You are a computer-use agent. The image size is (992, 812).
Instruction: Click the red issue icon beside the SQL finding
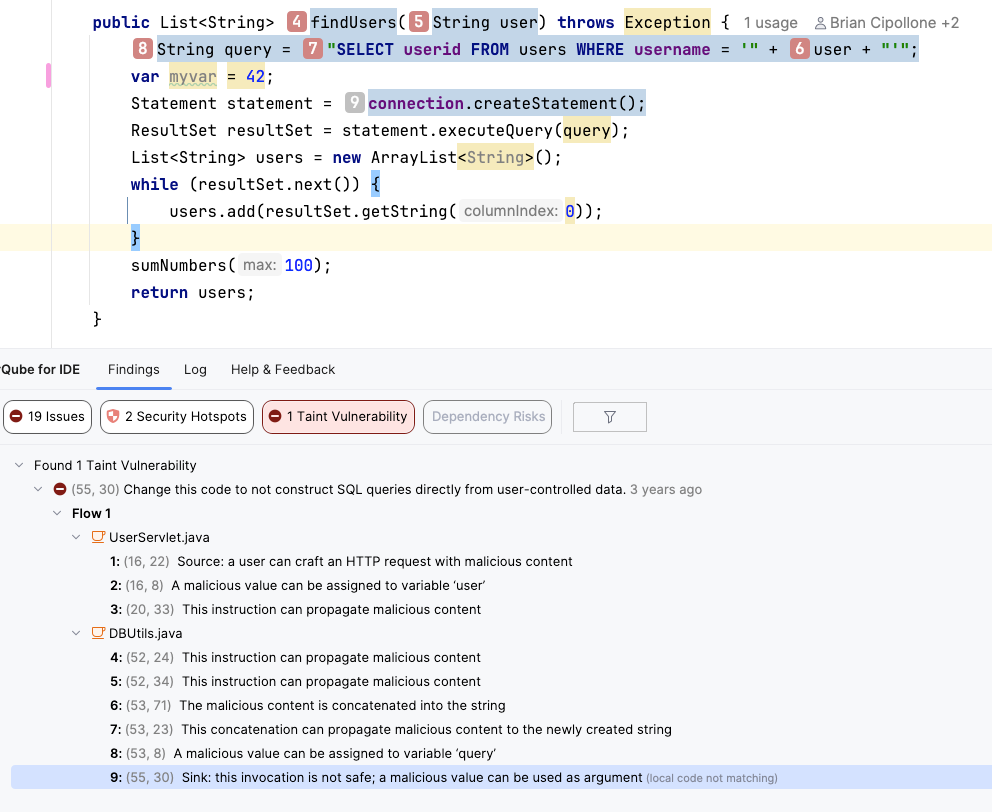coord(60,489)
